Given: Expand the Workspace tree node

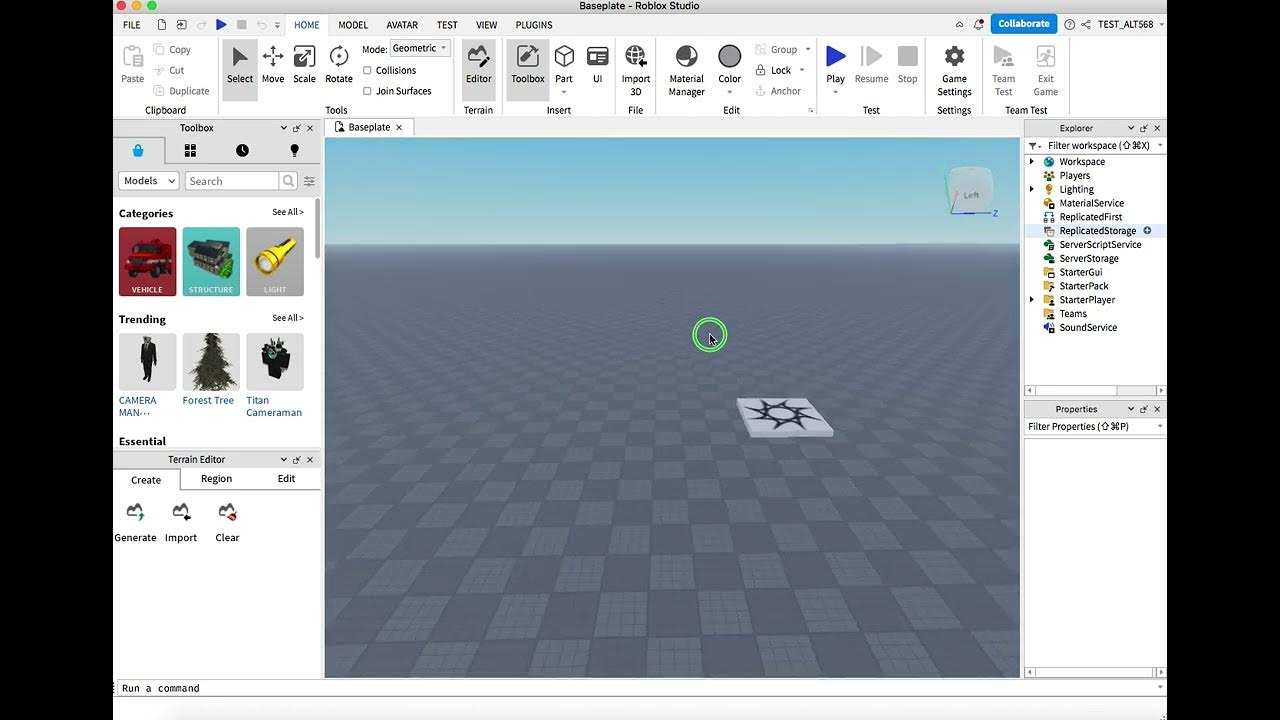Looking at the screenshot, I should (1032, 161).
